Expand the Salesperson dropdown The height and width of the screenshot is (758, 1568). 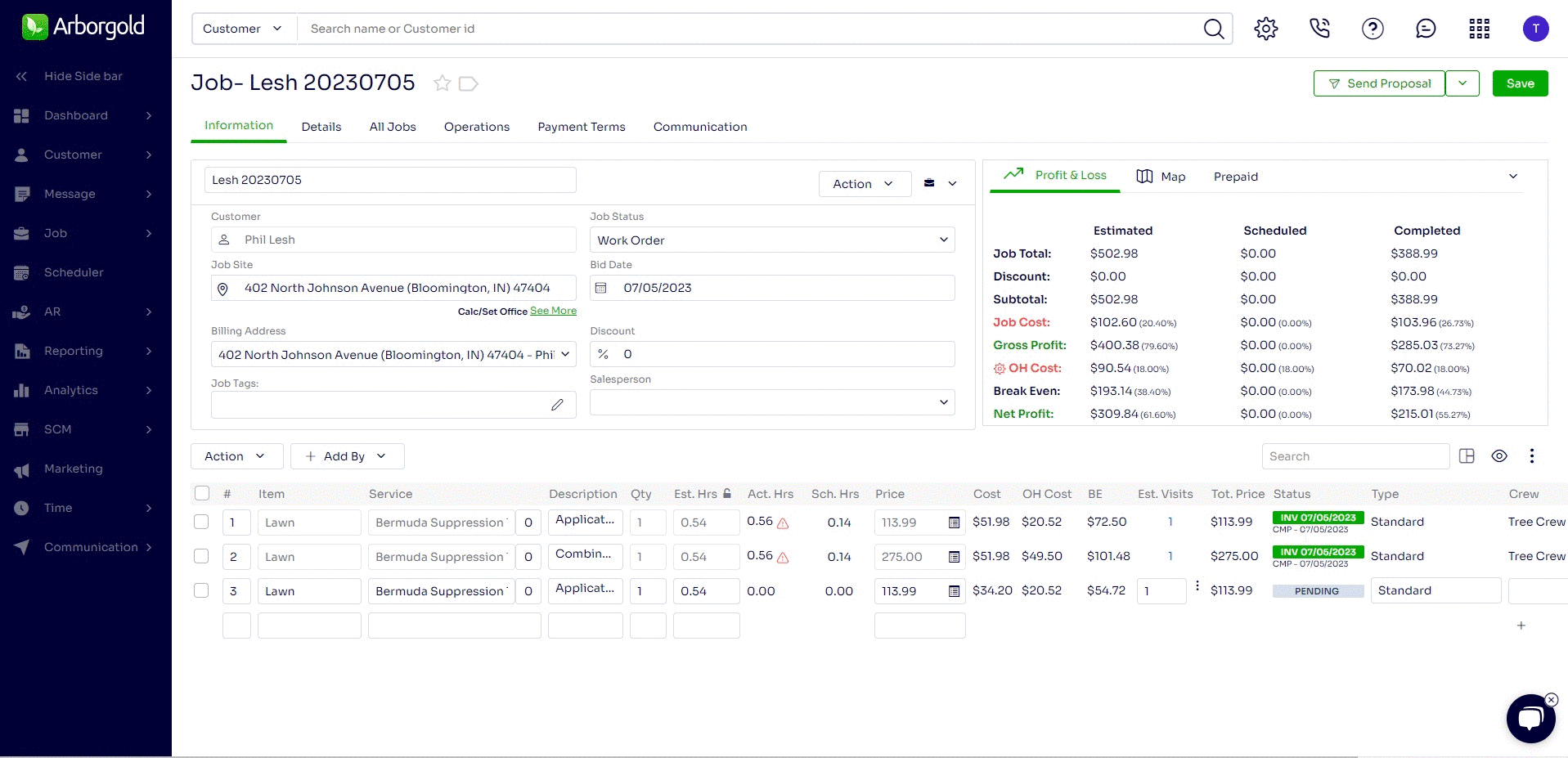point(941,401)
